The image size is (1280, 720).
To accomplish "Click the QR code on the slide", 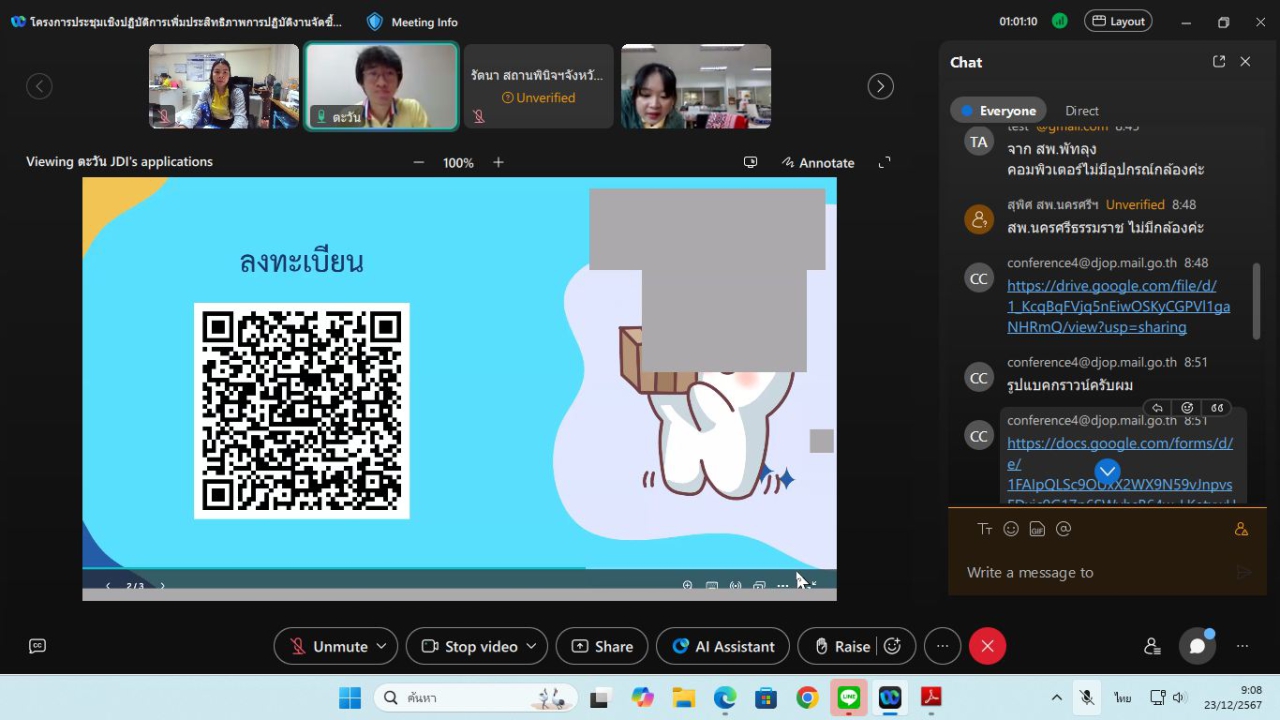I will coord(301,410).
